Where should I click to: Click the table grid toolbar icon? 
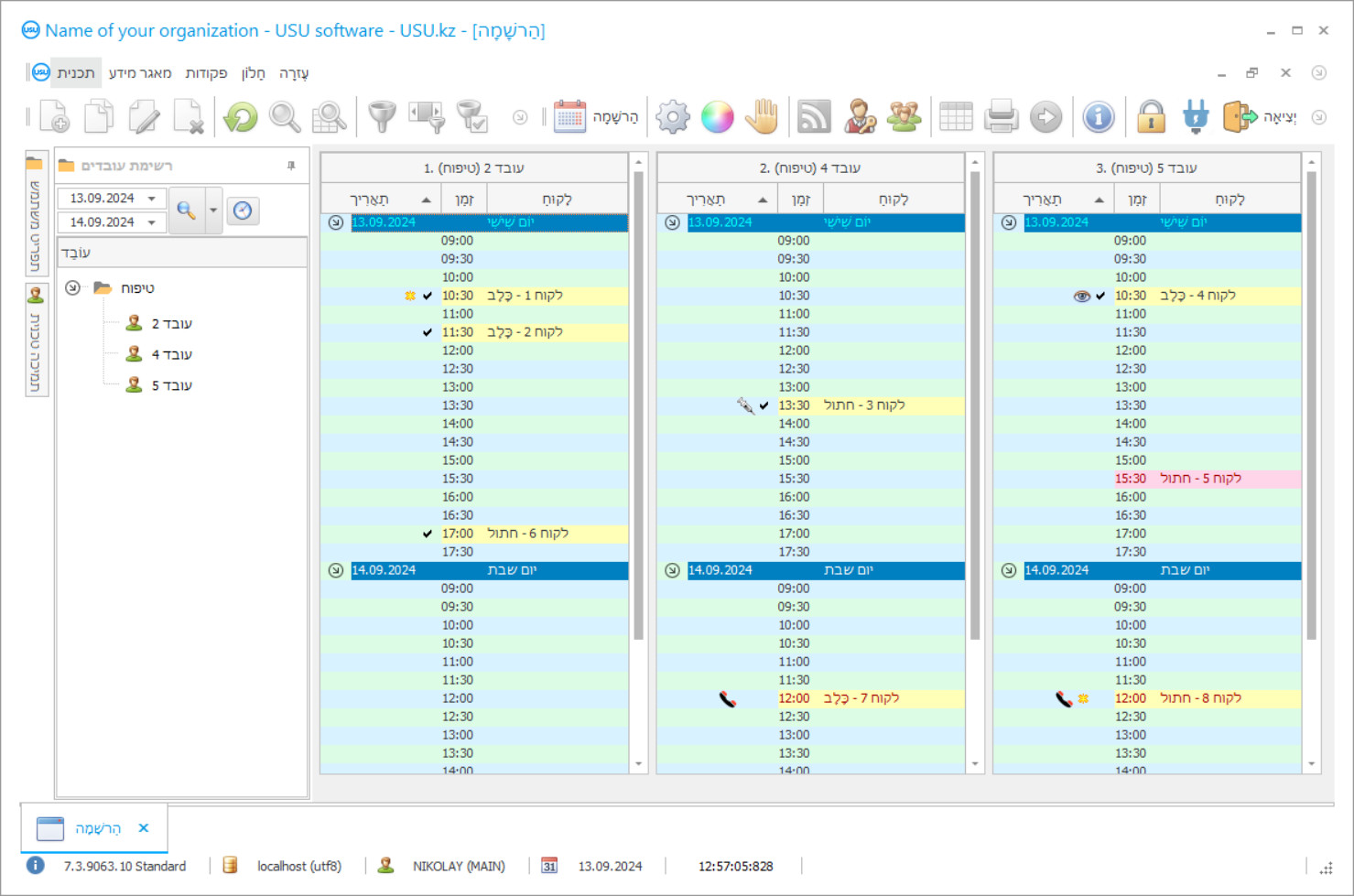click(x=956, y=117)
